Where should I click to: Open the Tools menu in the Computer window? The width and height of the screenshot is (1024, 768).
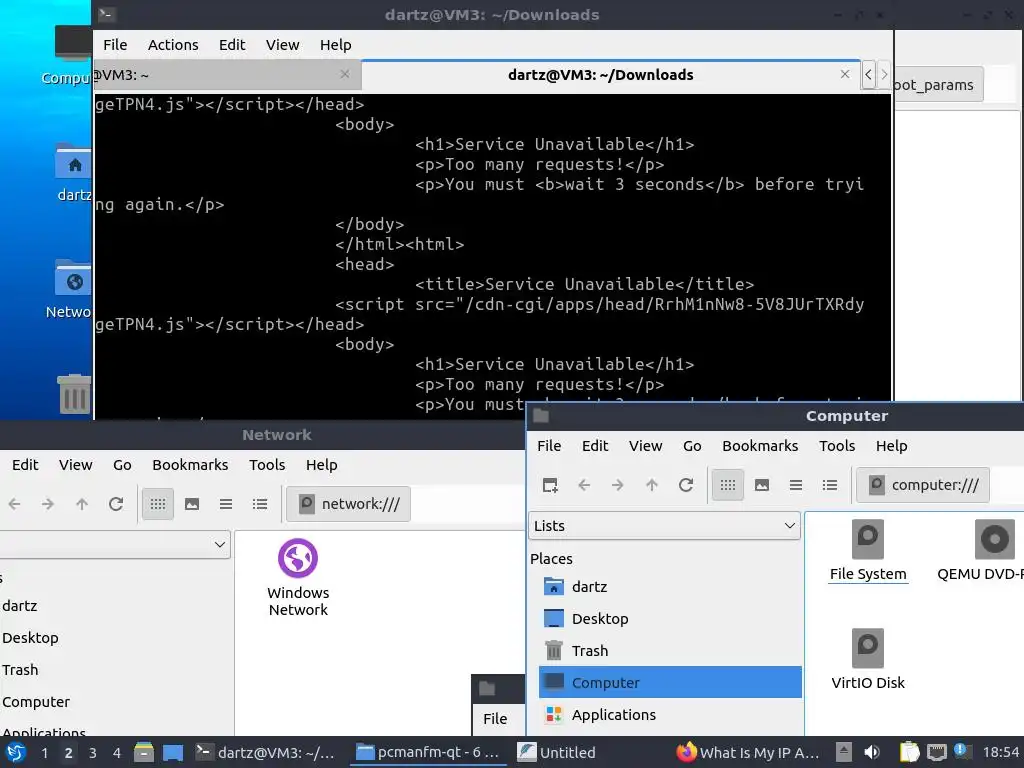837,446
